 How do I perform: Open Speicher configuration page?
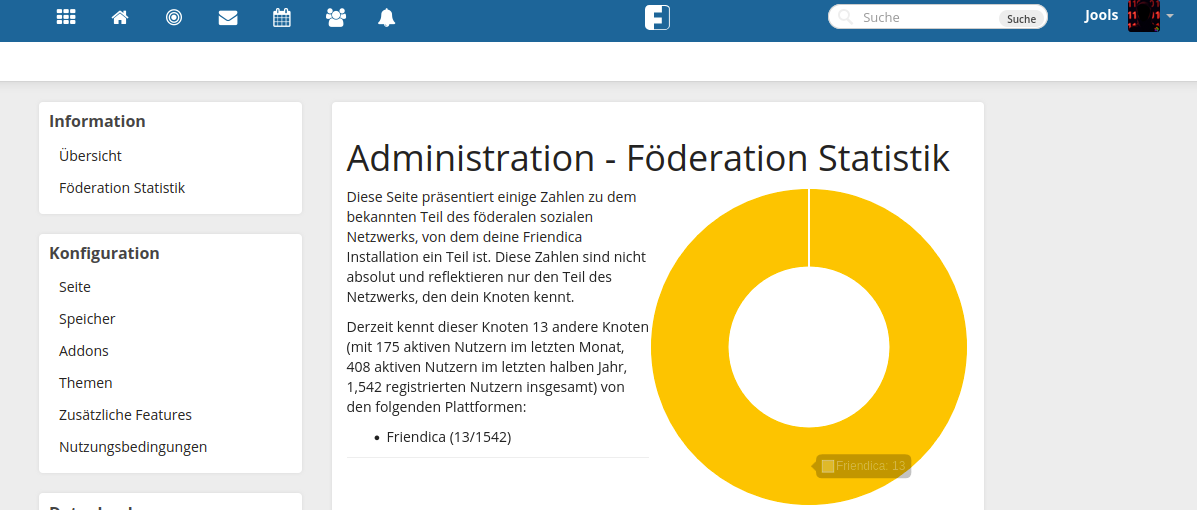point(87,319)
